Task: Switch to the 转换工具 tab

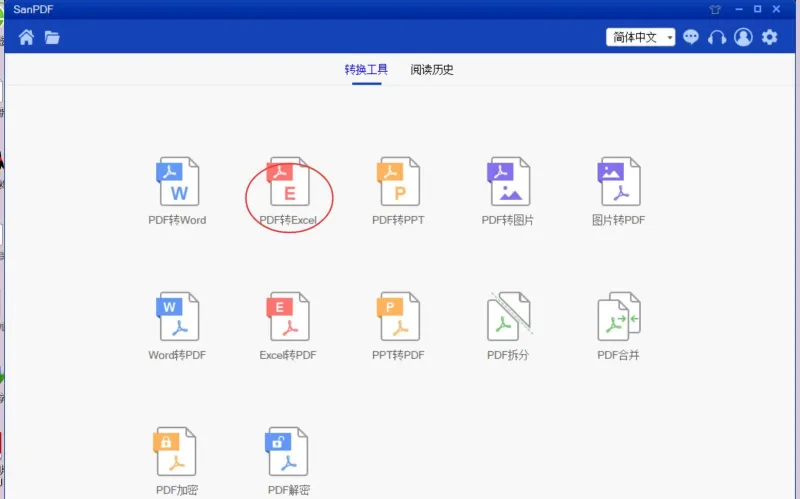Action: click(366, 69)
